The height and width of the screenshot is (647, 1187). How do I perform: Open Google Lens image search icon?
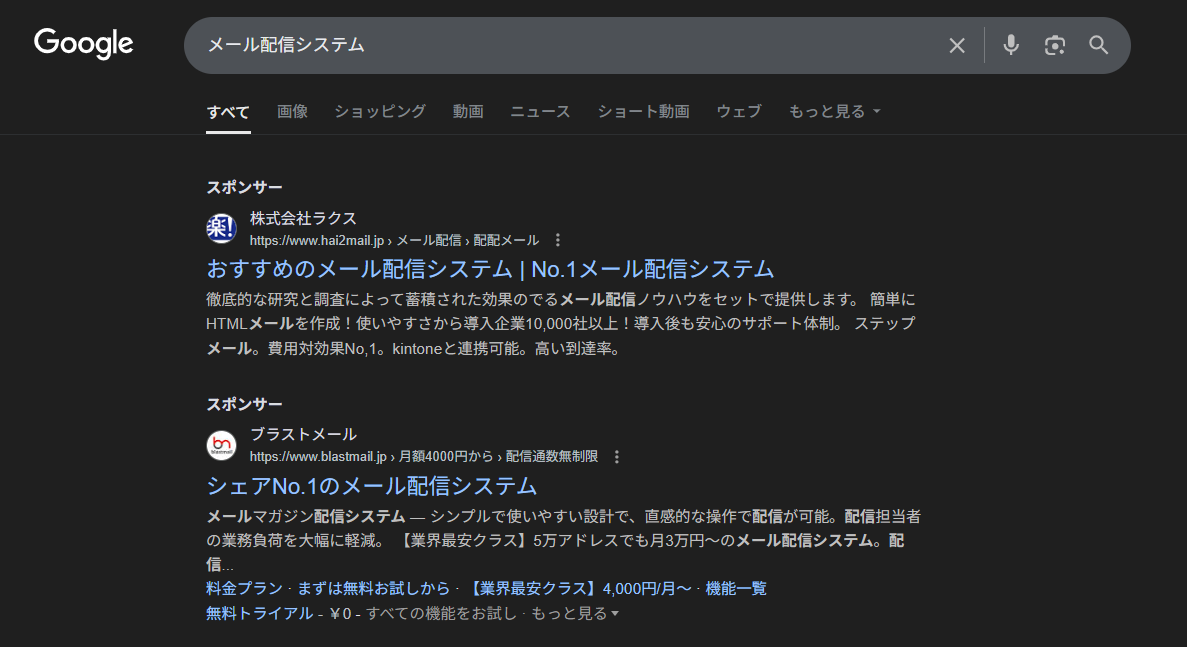click(x=1055, y=45)
